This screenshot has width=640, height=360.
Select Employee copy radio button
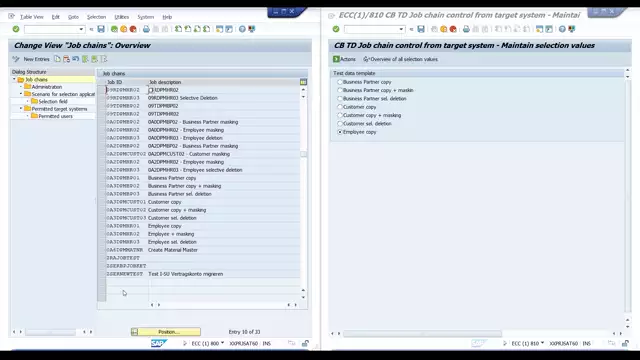(x=340, y=132)
